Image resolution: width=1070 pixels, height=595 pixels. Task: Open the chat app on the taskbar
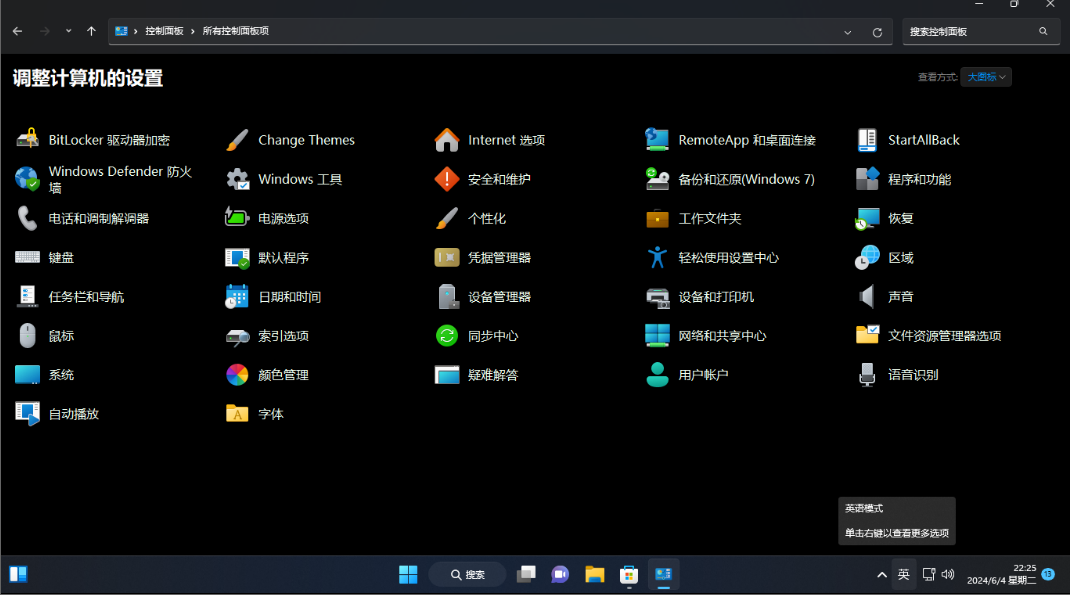point(560,575)
